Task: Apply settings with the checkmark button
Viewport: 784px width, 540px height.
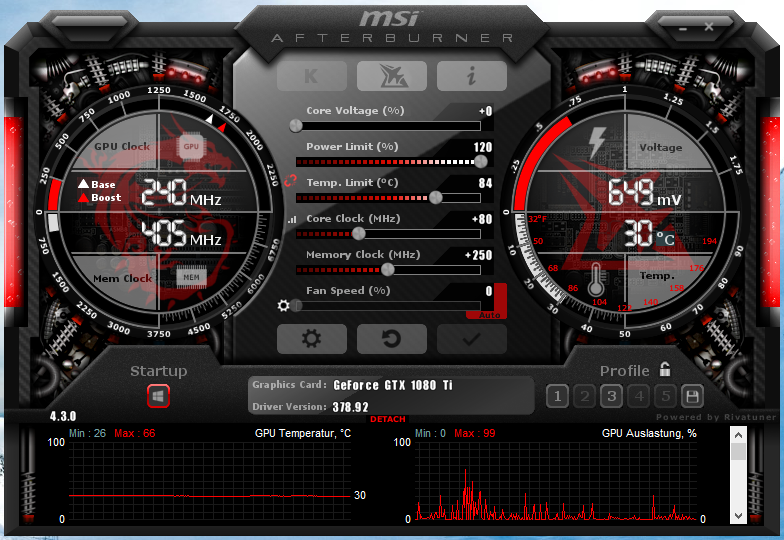Action: (472, 338)
